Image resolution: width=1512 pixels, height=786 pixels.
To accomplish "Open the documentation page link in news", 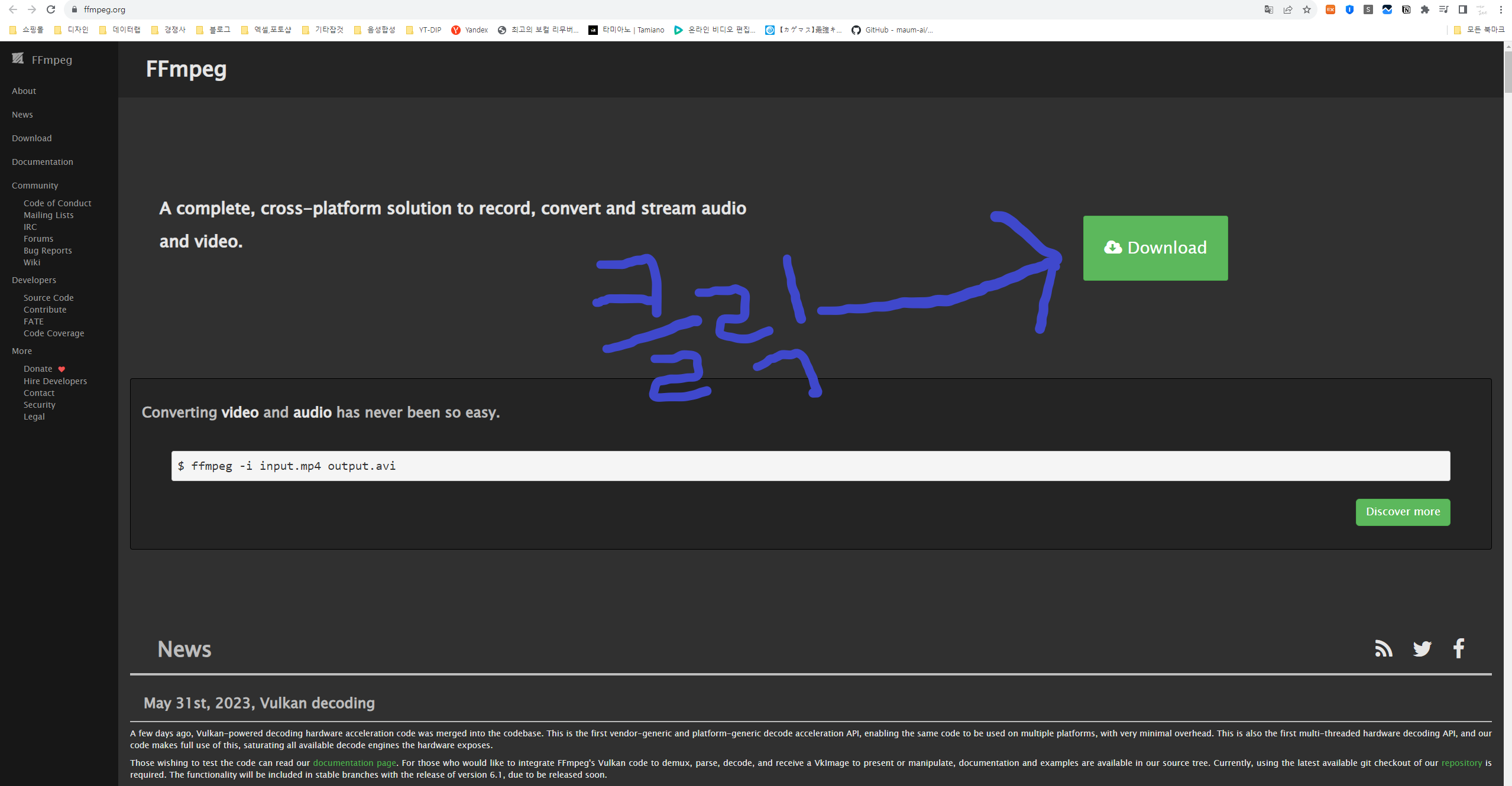I will pyautogui.click(x=354, y=763).
